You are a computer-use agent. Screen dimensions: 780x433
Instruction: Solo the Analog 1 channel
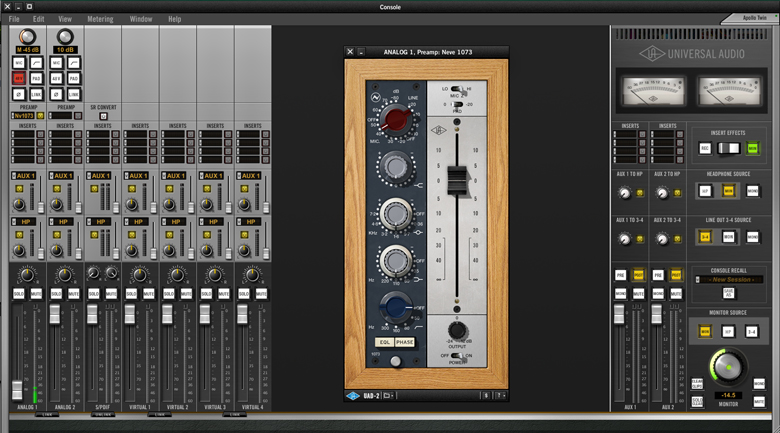tap(18, 294)
